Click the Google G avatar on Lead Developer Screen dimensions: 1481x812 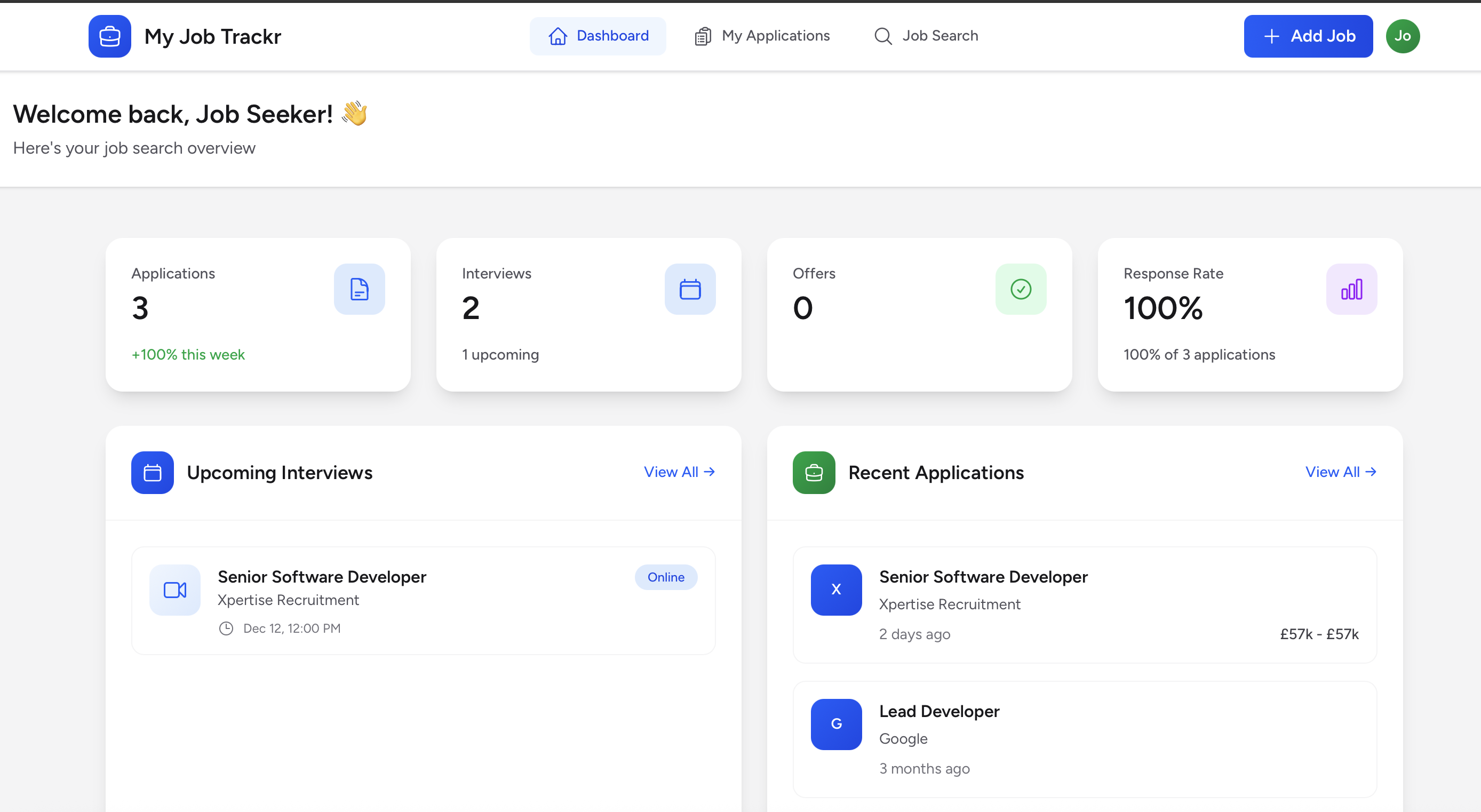(x=836, y=724)
